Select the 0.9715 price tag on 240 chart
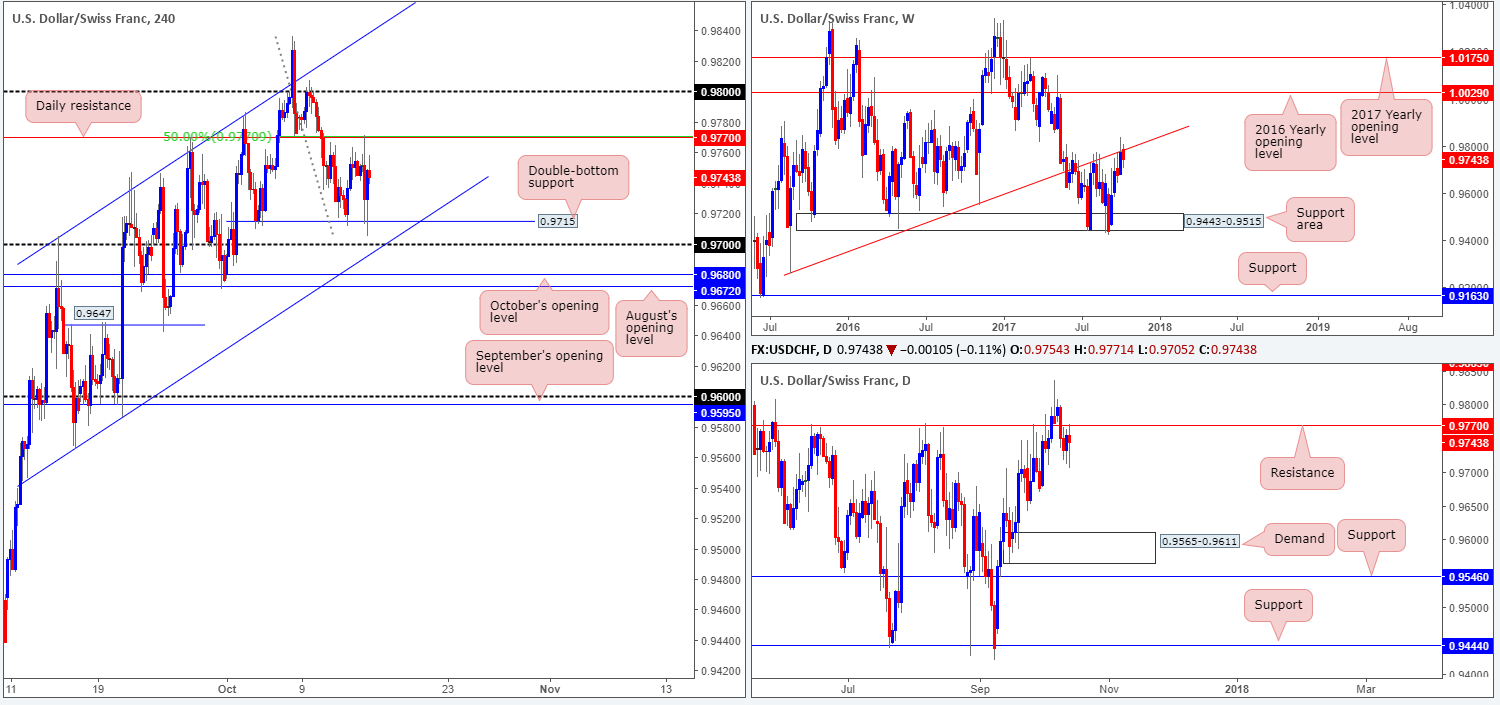This screenshot has height=705, width=1500. [x=557, y=220]
